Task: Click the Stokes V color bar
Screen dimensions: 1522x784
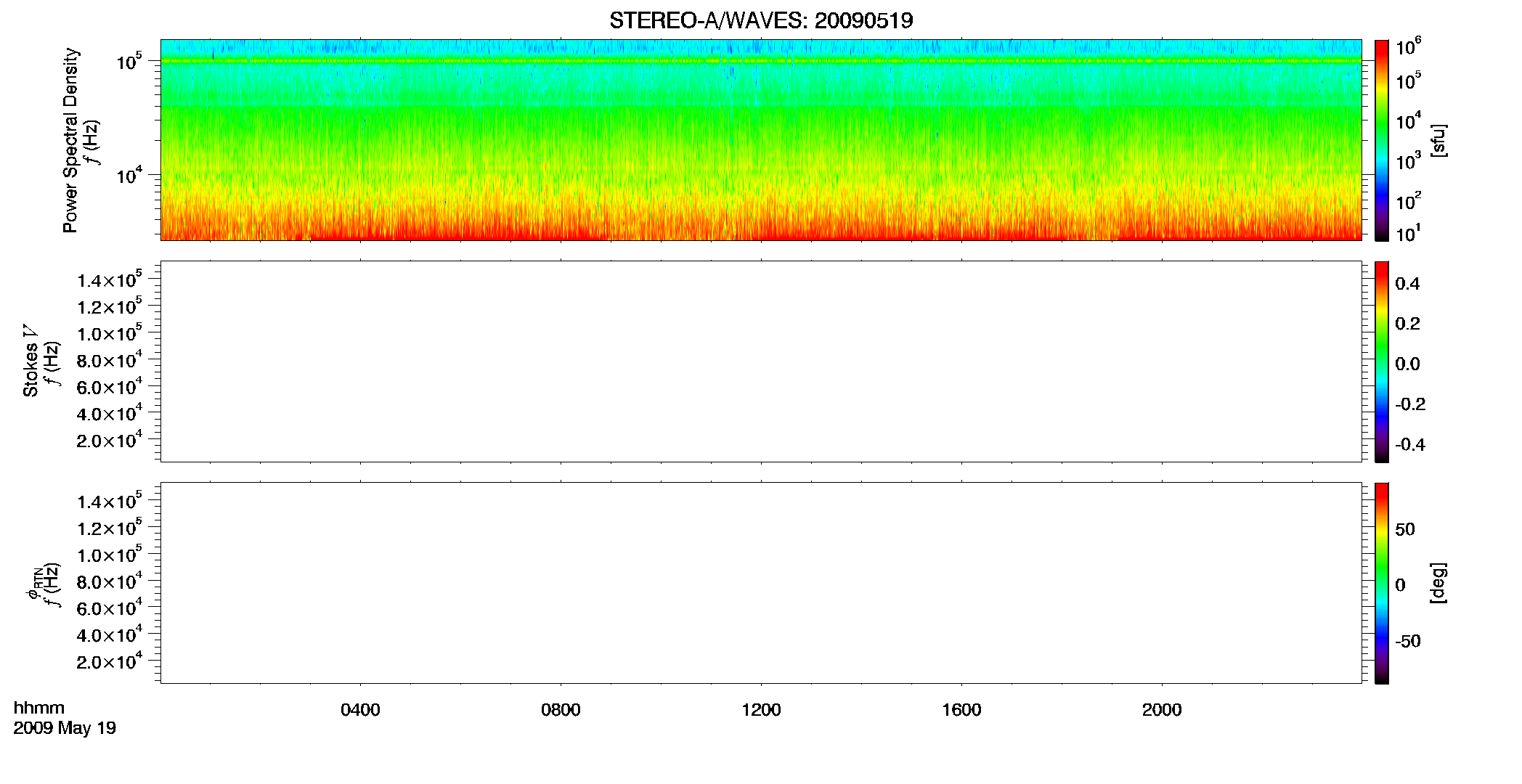Action: (1382, 362)
